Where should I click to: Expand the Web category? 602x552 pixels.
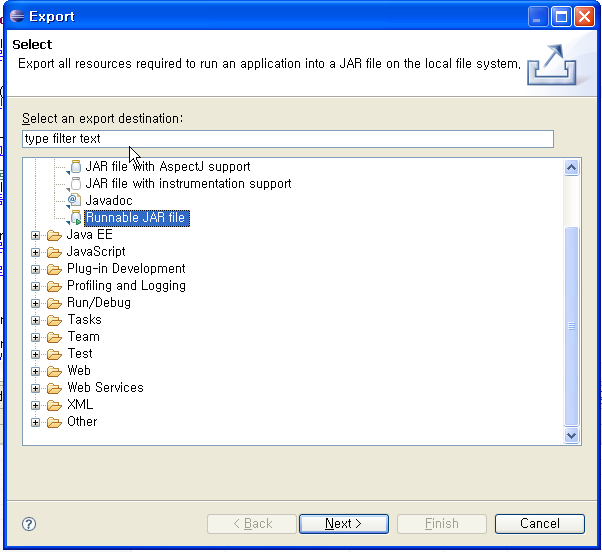pyautogui.click(x=35, y=371)
